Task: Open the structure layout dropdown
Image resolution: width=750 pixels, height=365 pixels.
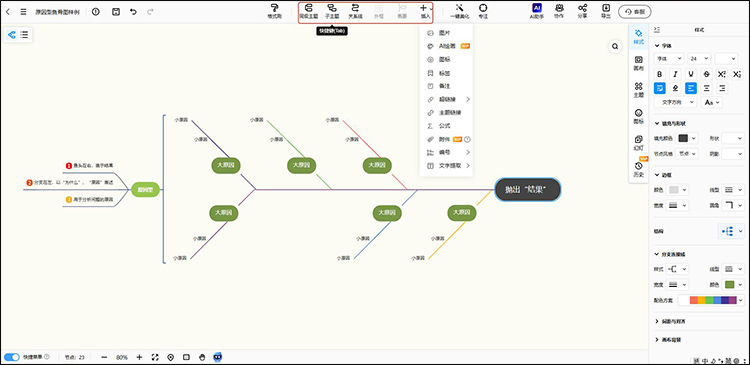Action: tap(731, 231)
